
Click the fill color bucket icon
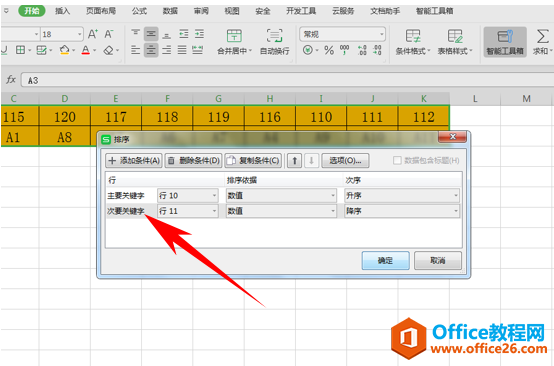coord(64,50)
